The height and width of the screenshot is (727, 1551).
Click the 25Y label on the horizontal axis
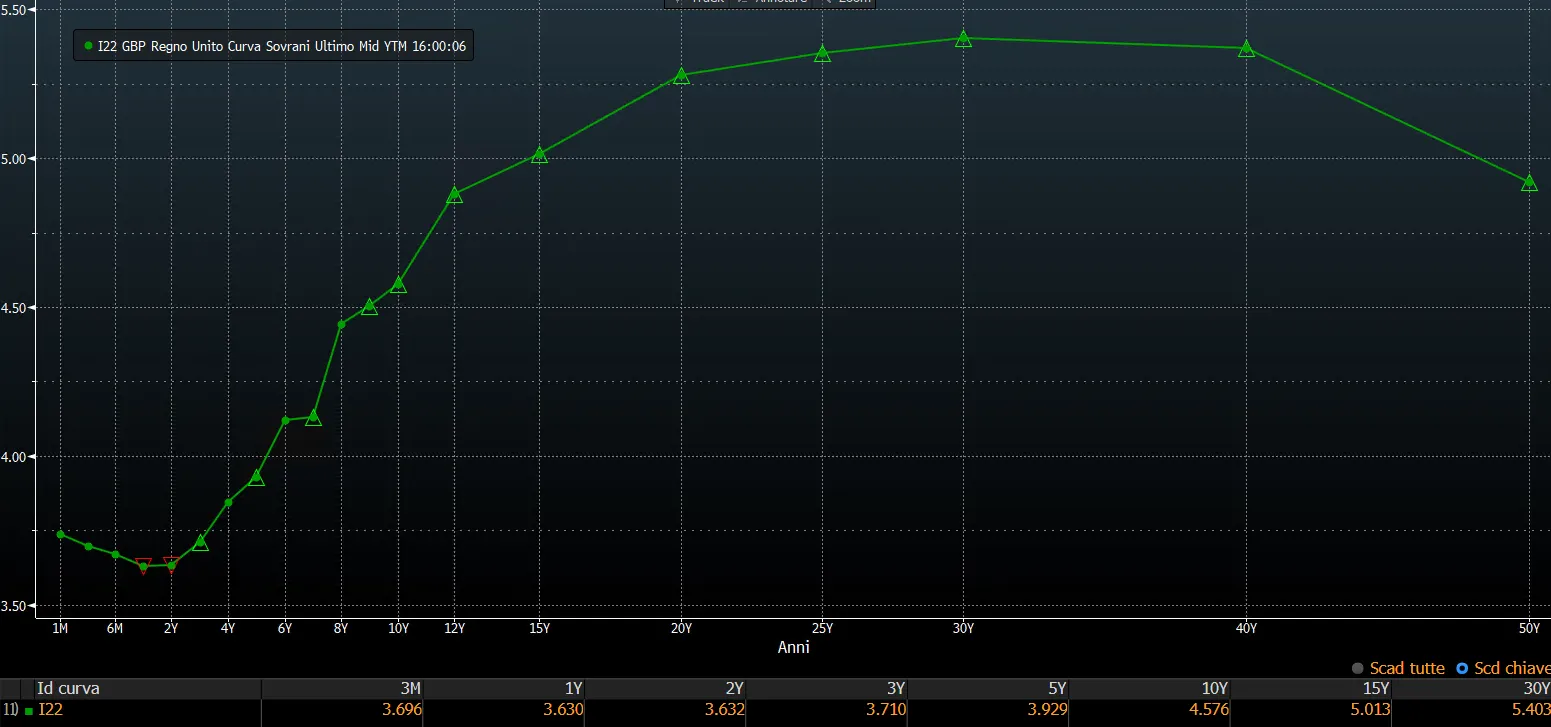pyautogui.click(x=822, y=628)
